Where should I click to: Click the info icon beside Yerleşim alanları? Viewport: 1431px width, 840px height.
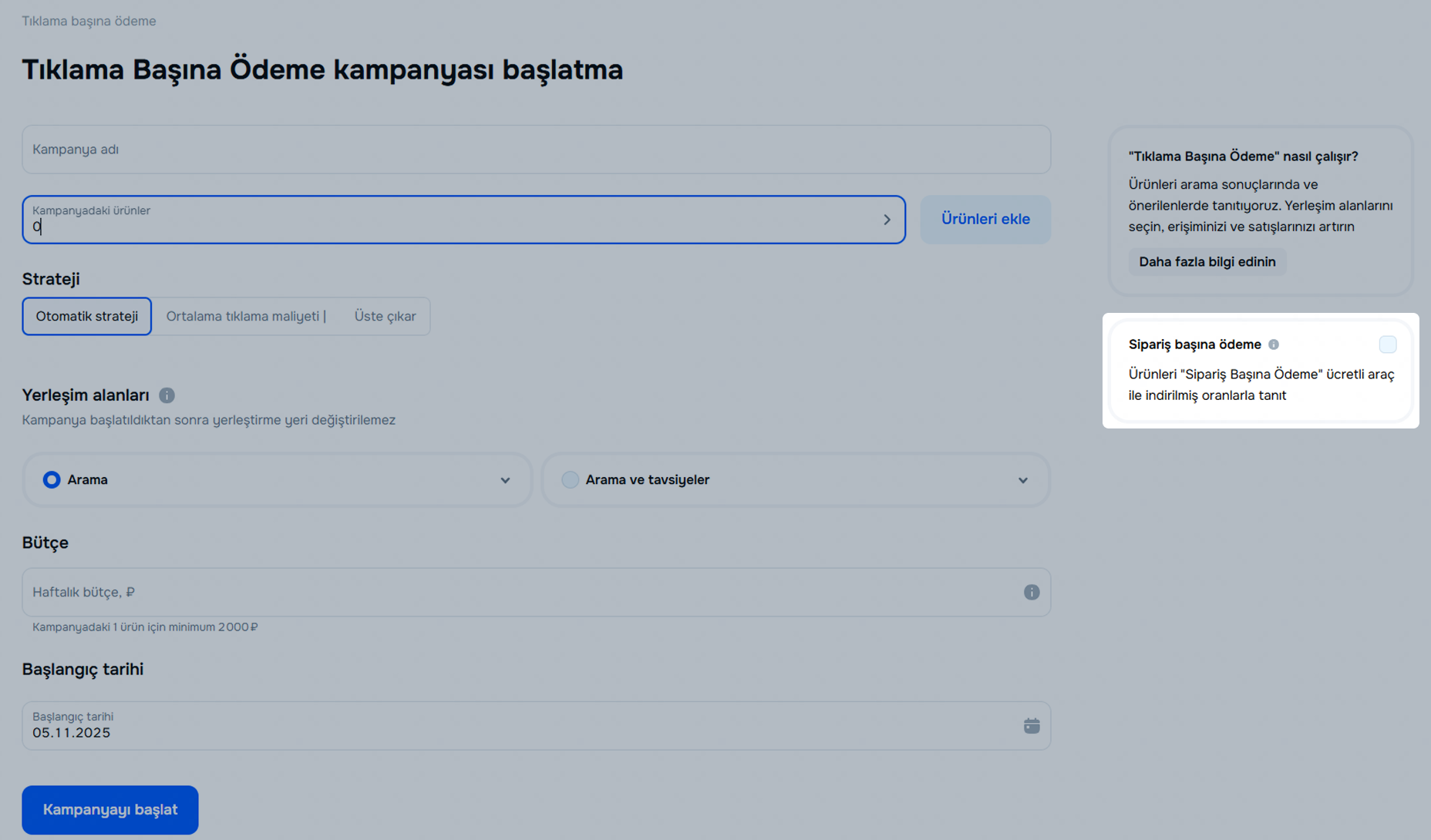coord(167,395)
